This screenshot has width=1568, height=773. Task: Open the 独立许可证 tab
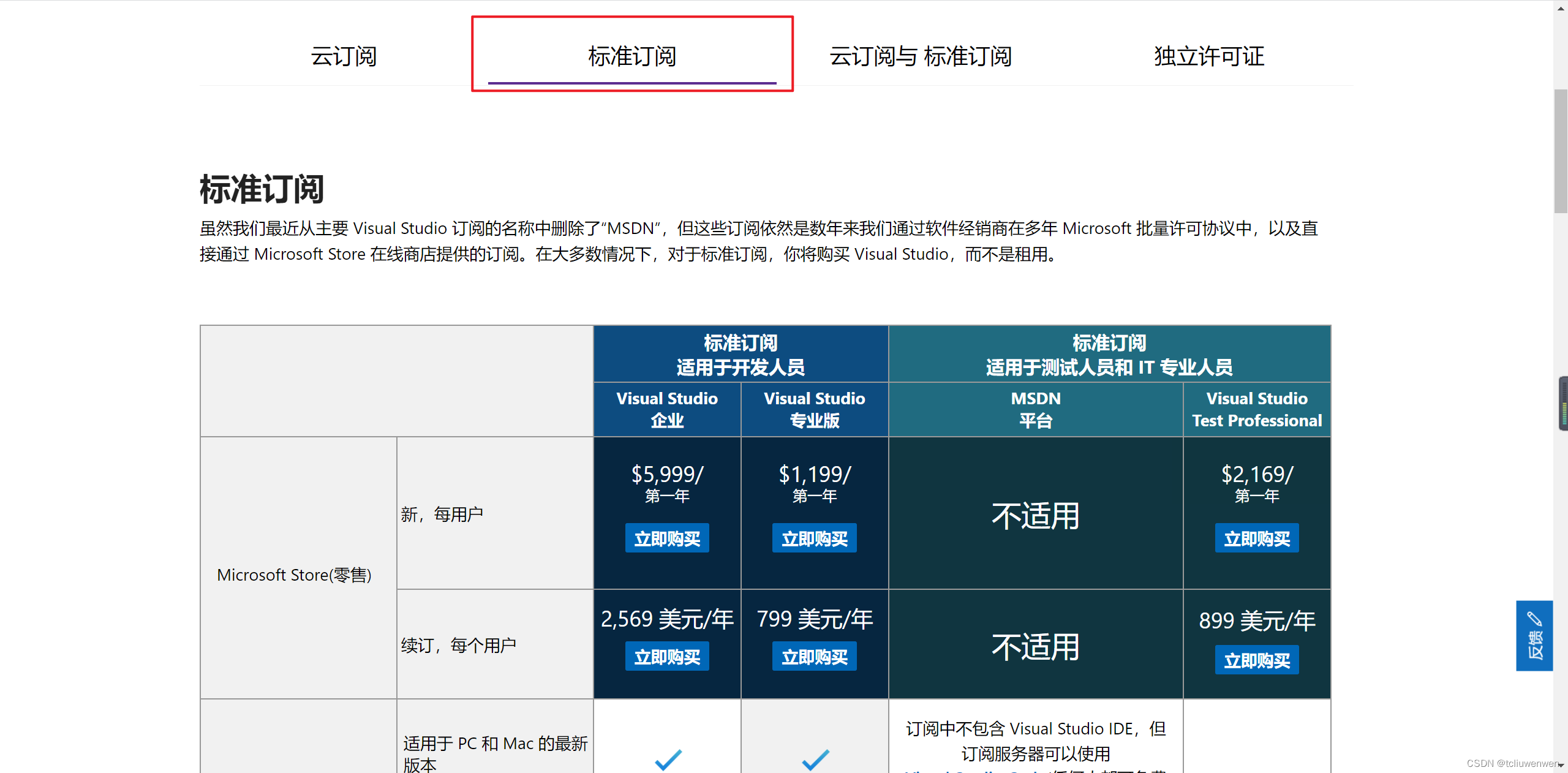(1209, 56)
